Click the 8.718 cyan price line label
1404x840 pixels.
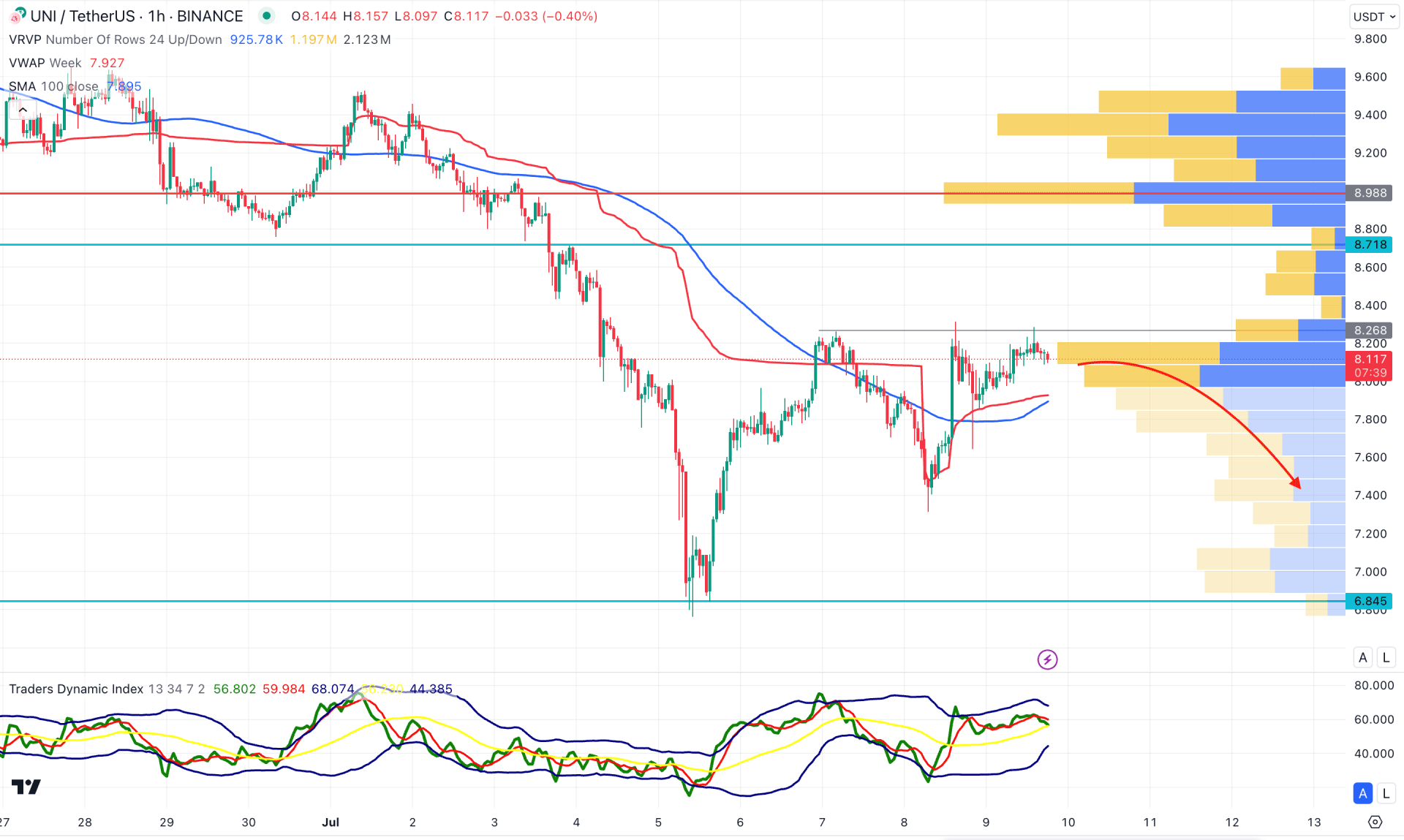1370,245
